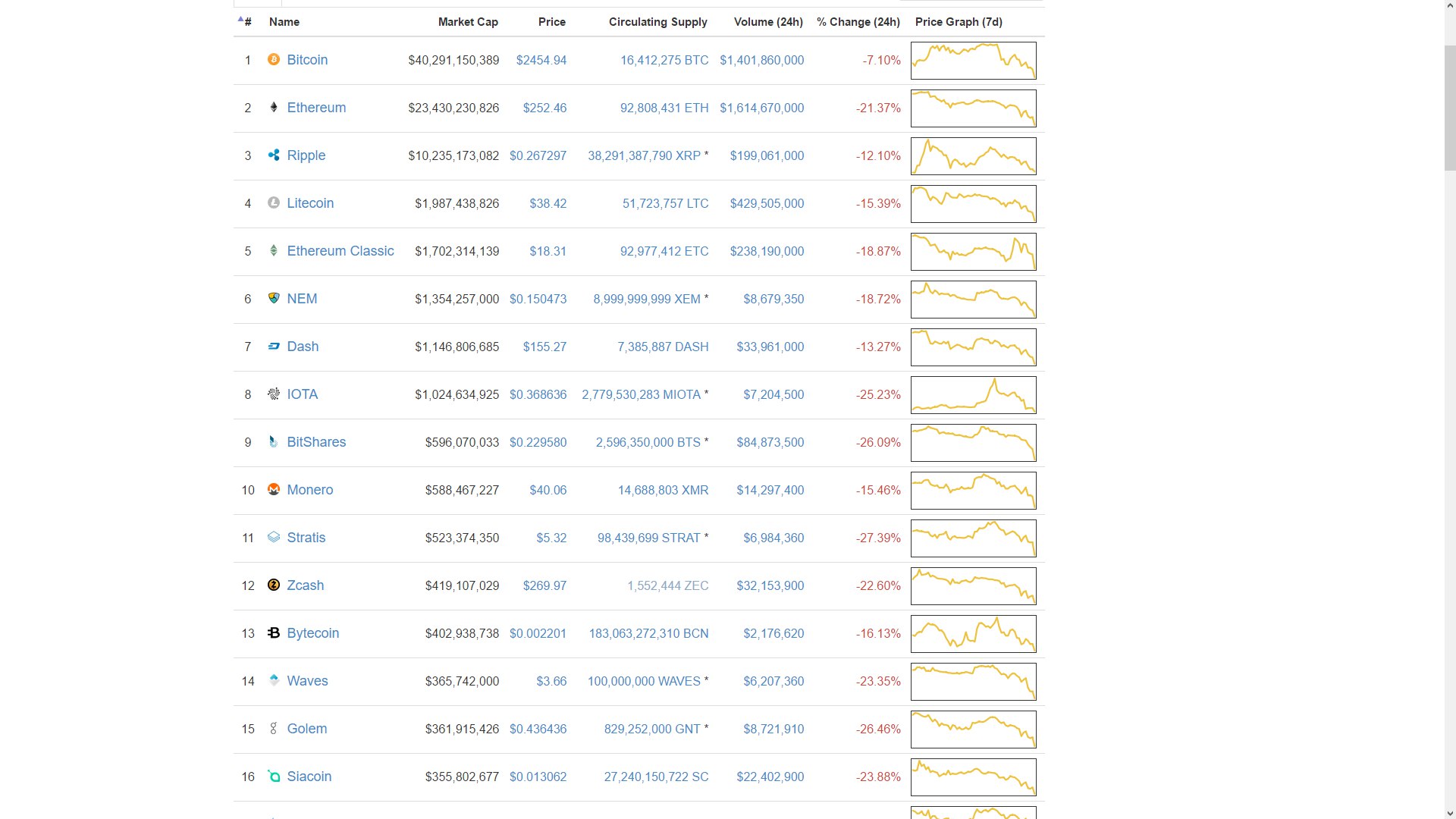Click Stratis change value -27.39%
This screenshot has width=1456, height=819.
(x=879, y=538)
